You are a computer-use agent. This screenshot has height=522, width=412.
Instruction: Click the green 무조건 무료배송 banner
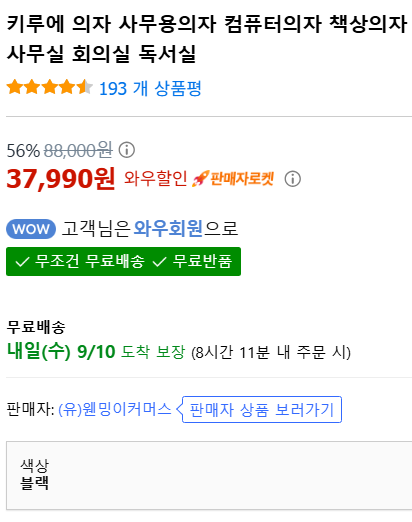[123, 261]
